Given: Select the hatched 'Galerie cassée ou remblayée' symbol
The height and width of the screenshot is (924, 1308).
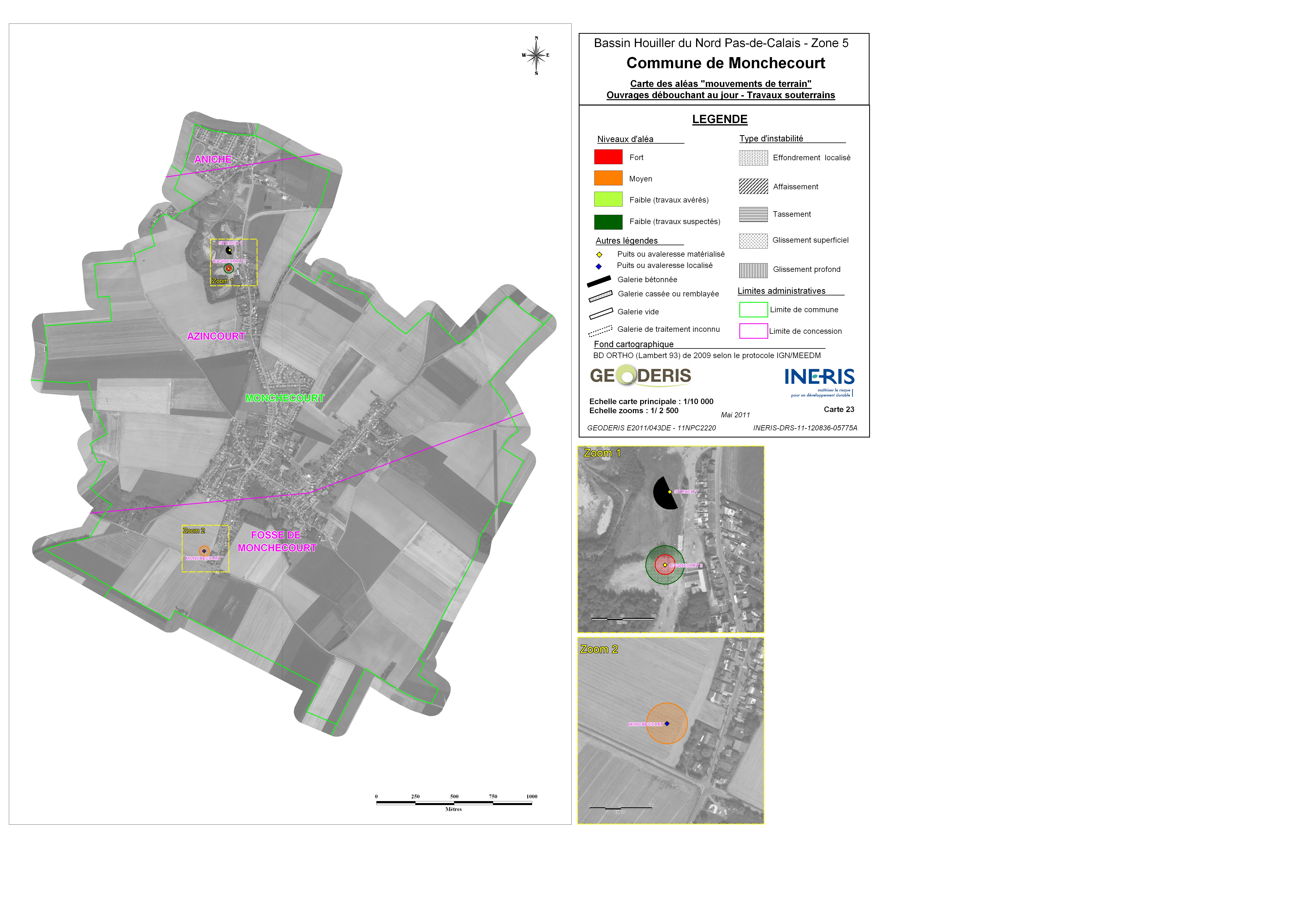Looking at the screenshot, I should click(600, 296).
